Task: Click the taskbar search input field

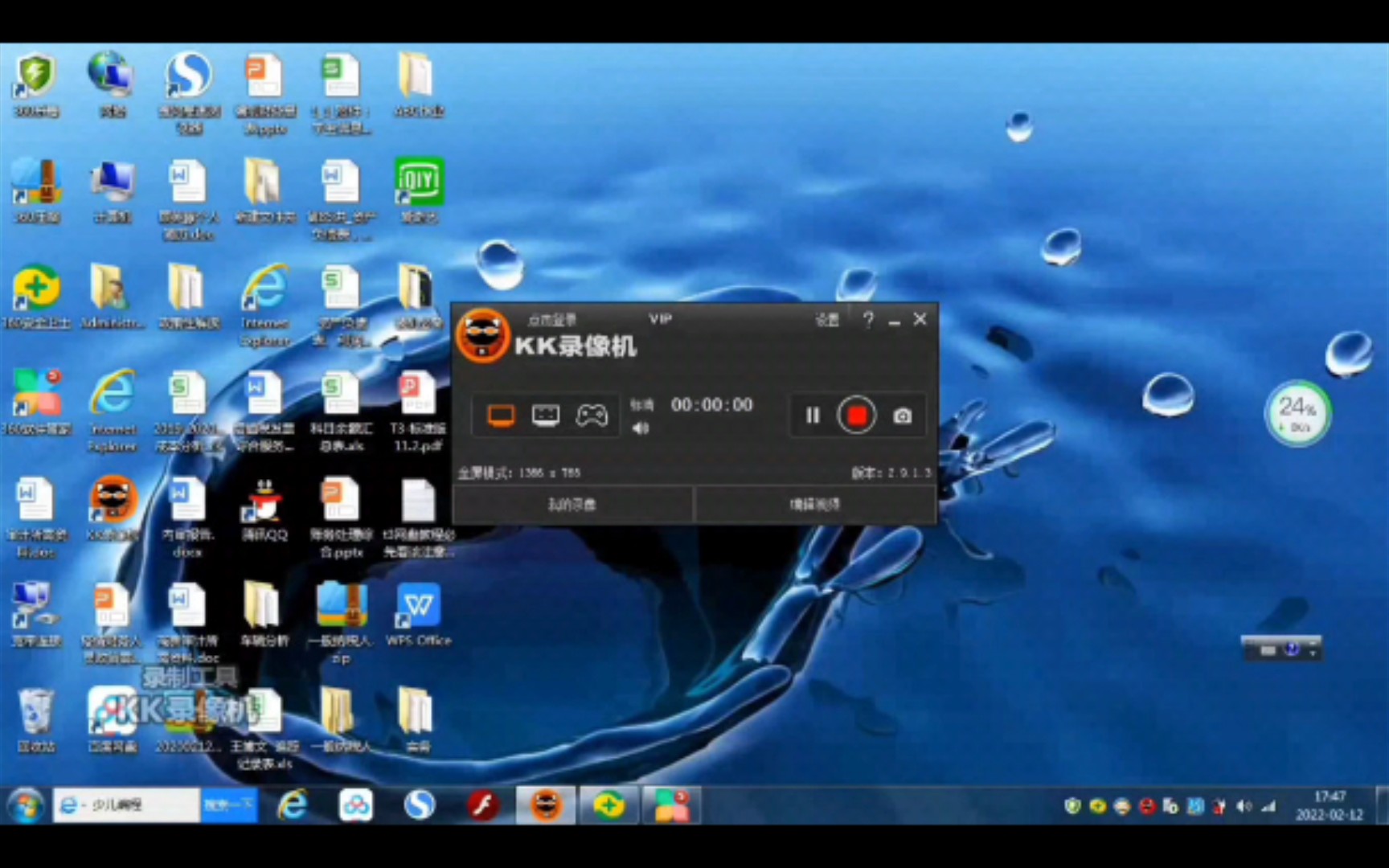Action: [127, 805]
